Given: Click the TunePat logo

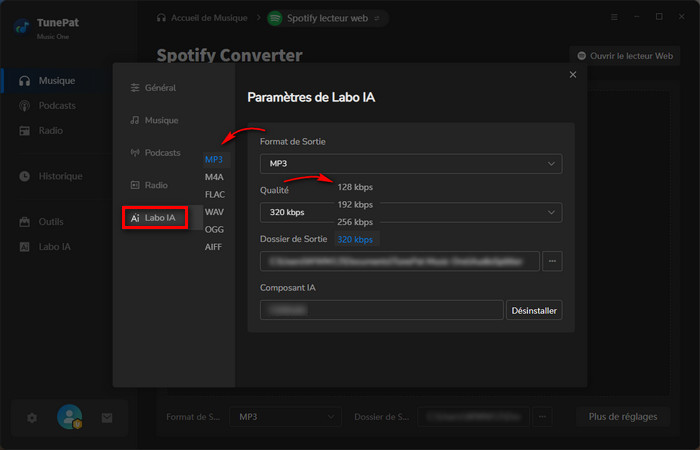Looking at the screenshot, I should (22, 27).
